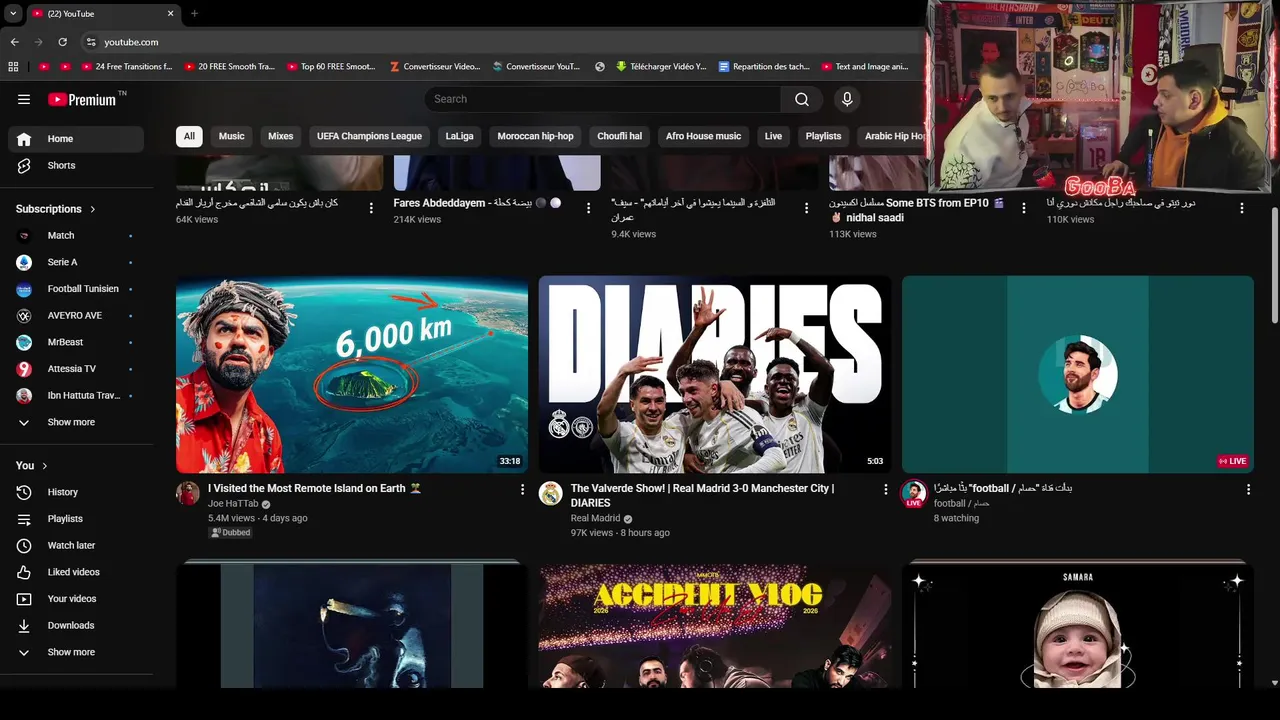Open the AVEYRO AVE subscription
This screenshot has height=720, width=1280.
pyautogui.click(x=76, y=315)
